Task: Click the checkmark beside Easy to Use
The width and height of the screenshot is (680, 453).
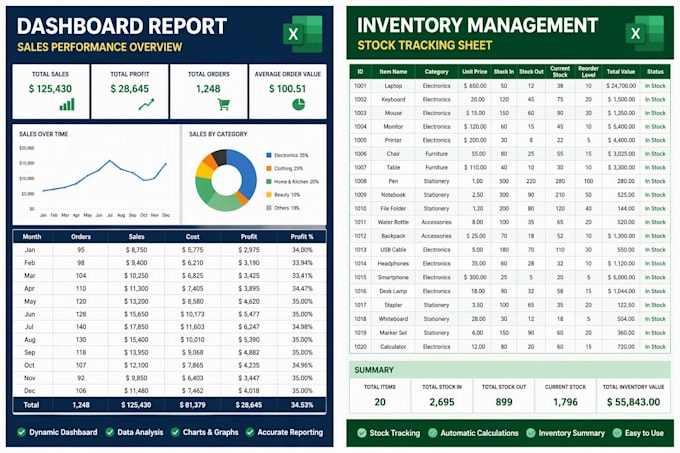Action: [x=617, y=433]
